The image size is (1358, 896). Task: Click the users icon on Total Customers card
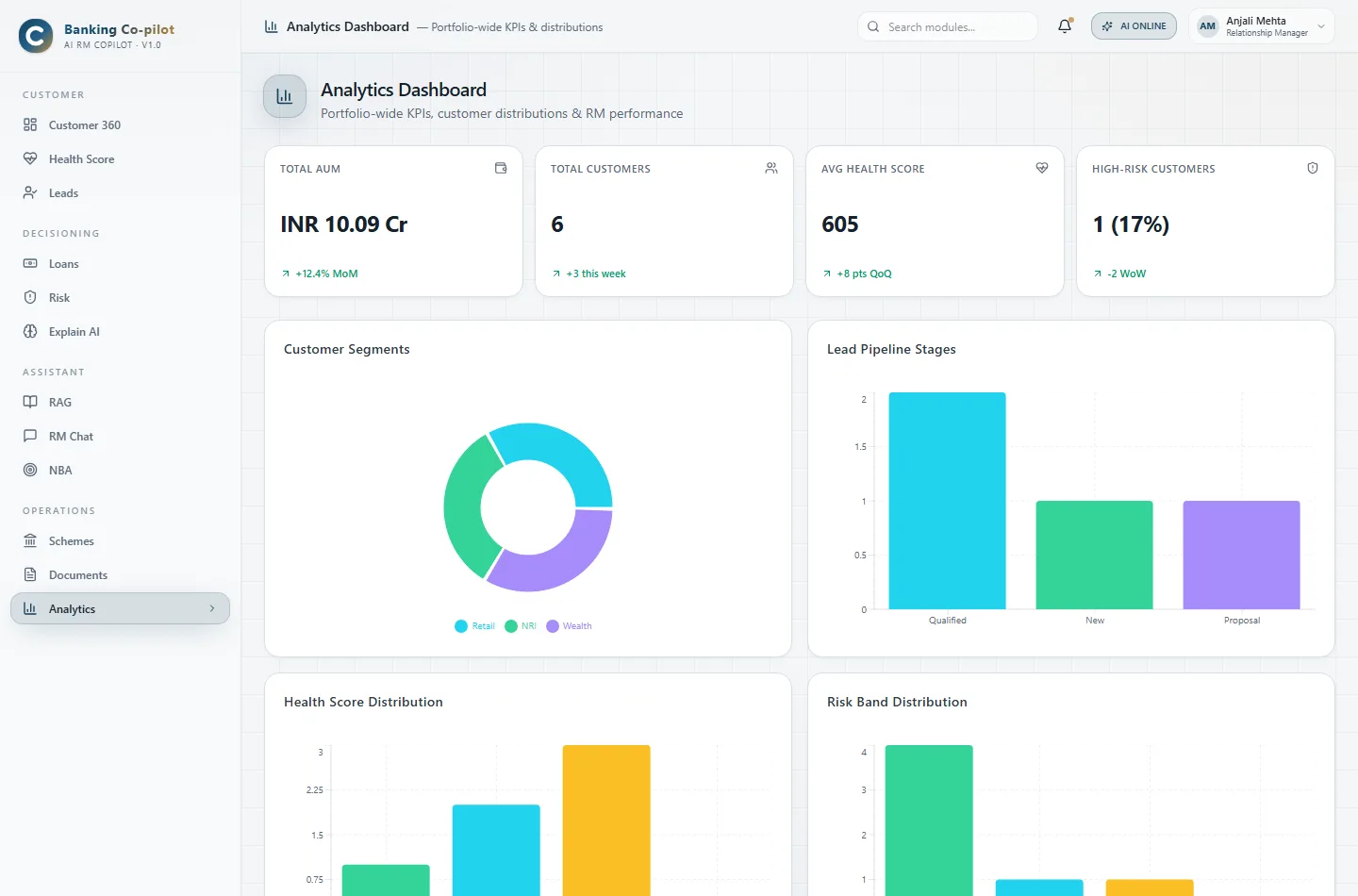(771, 168)
